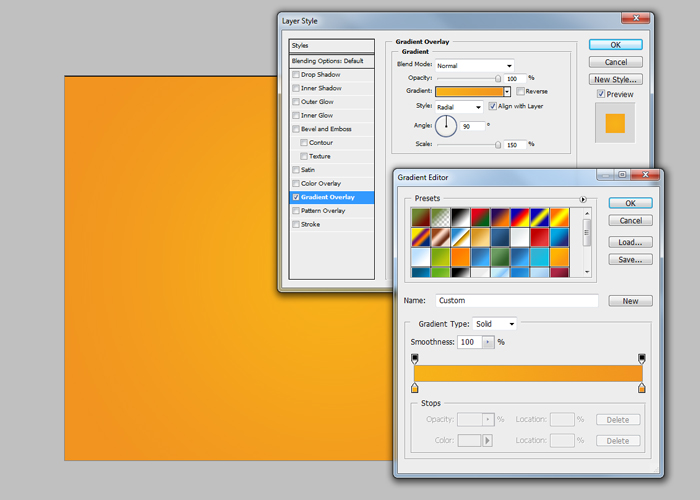
Task: Click the New Style button
Action: coord(615,79)
